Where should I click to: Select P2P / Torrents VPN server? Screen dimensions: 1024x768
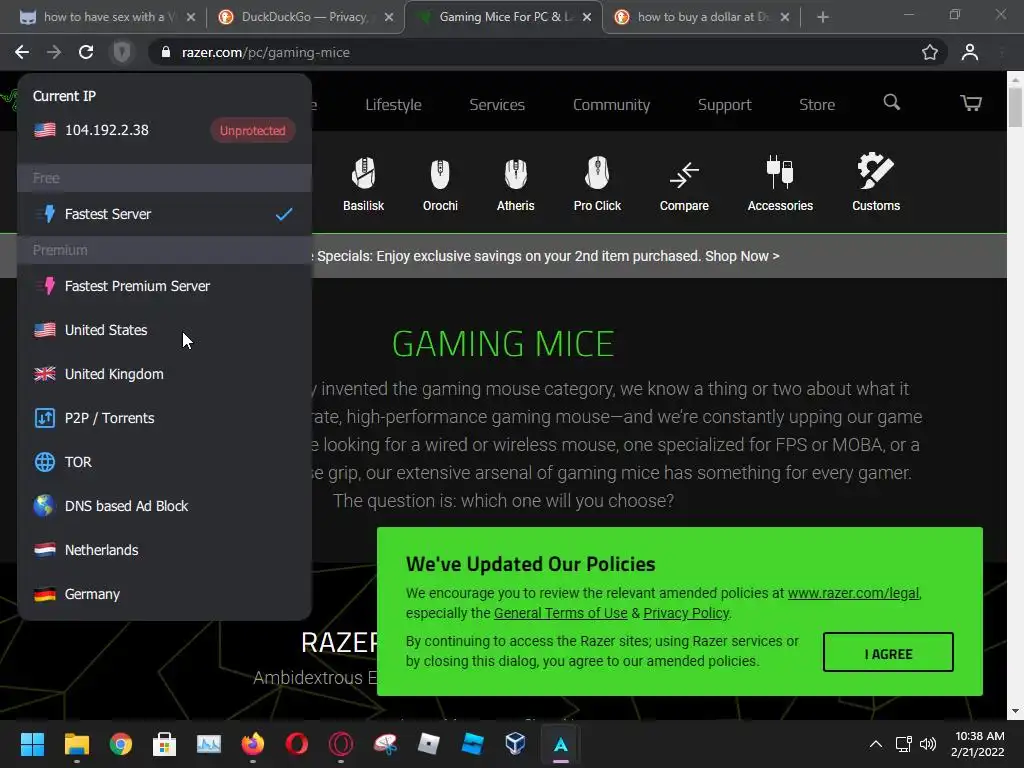click(164, 418)
